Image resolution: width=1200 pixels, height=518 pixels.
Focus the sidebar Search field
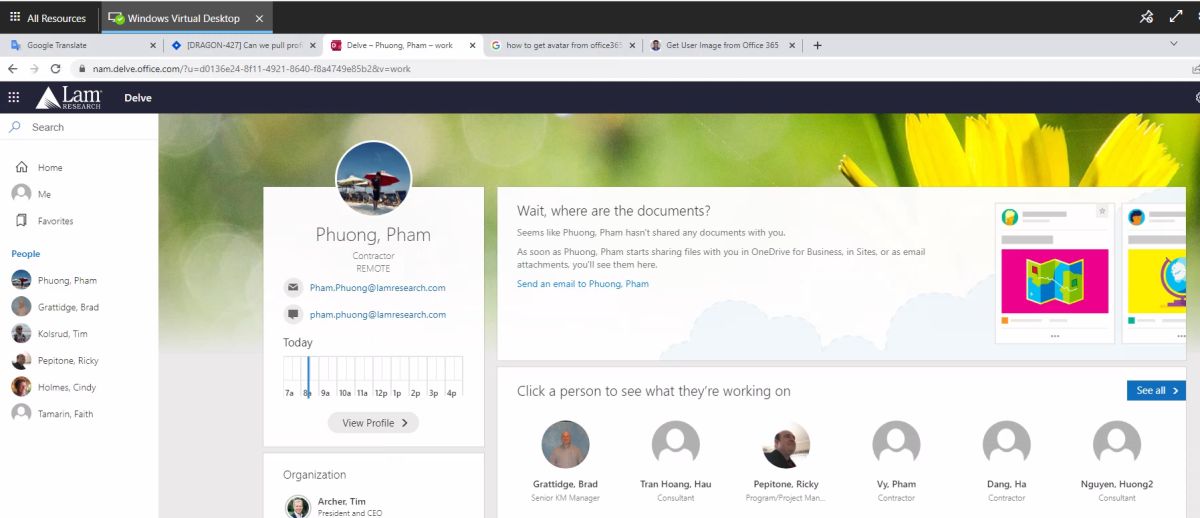79,127
